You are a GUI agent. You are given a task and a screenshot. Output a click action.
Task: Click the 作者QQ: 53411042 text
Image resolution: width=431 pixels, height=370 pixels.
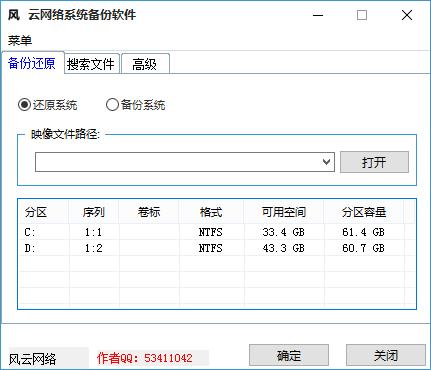pos(145,358)
